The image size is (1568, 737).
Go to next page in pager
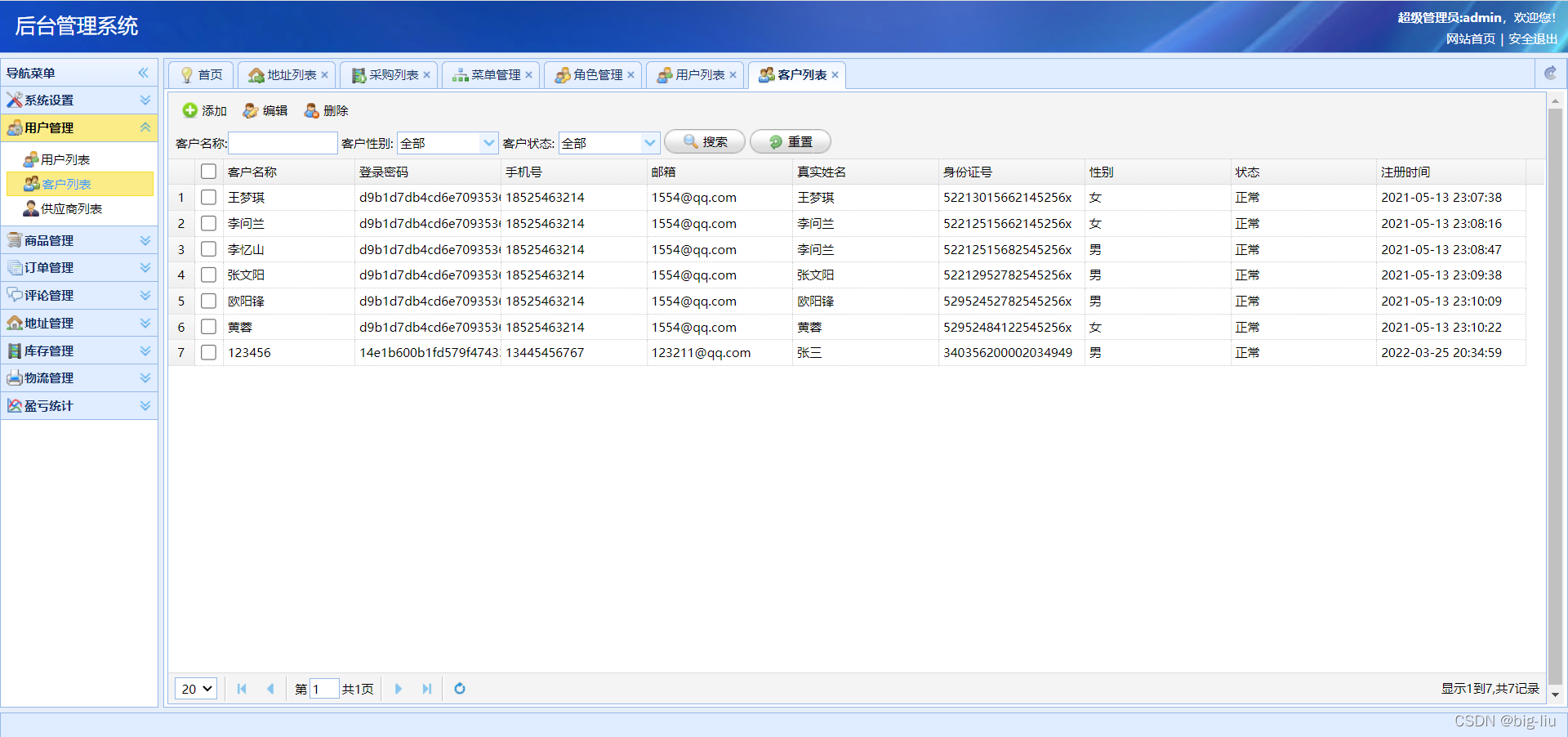pos(399,689)
